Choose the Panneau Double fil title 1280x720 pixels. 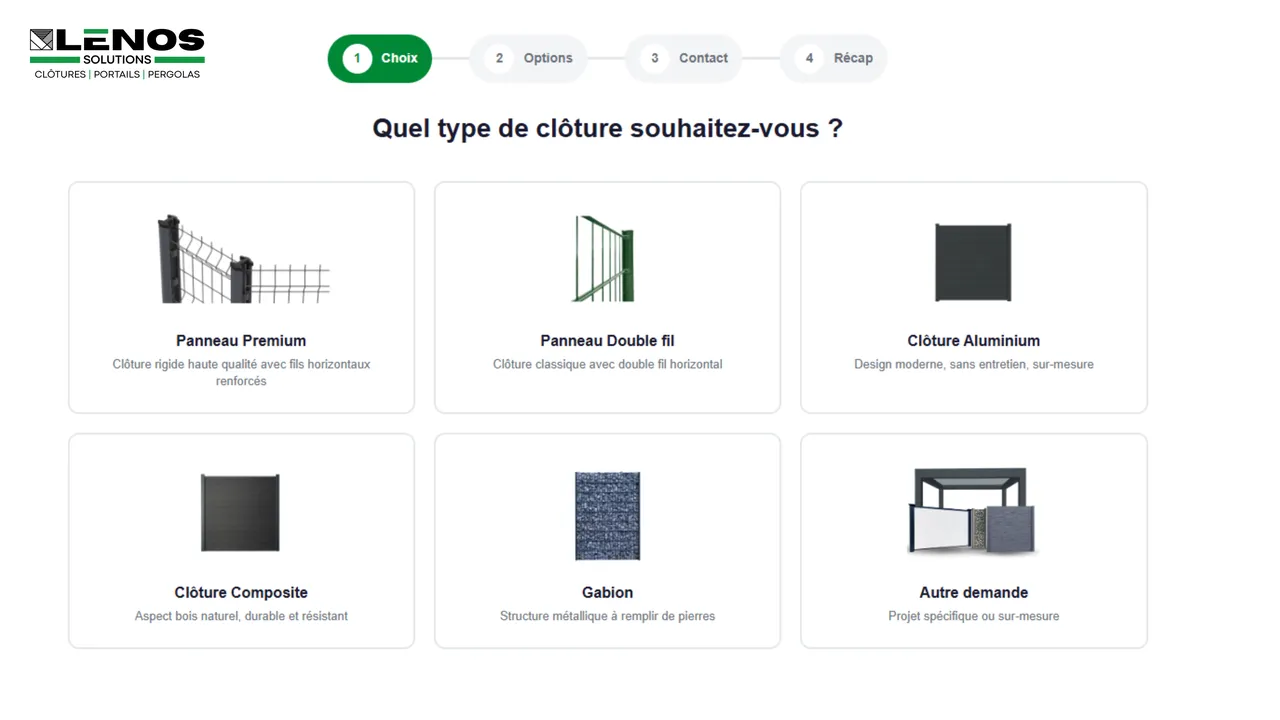point(607,341)
